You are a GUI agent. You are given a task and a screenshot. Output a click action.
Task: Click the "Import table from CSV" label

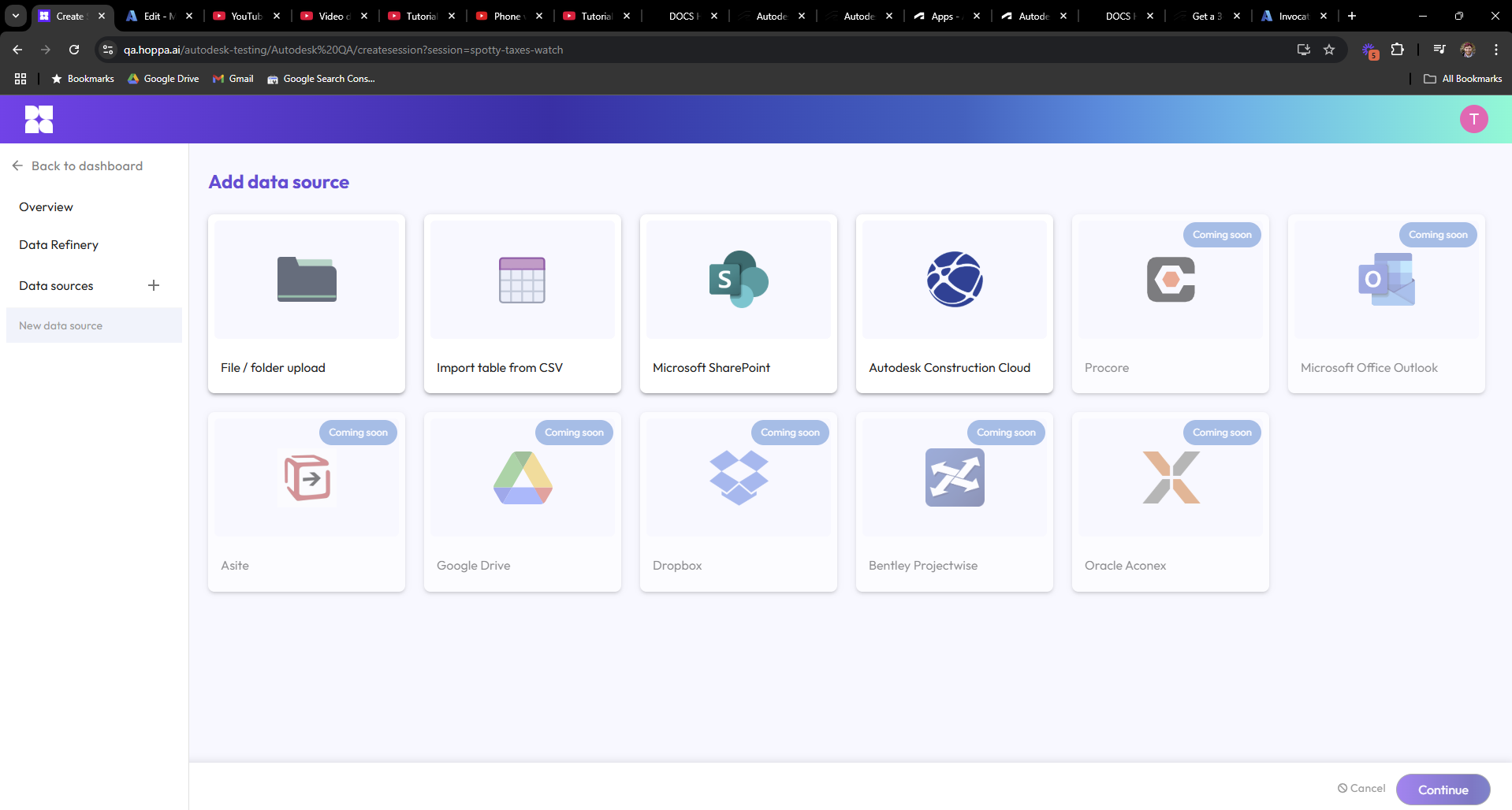(x=500, y=367)
